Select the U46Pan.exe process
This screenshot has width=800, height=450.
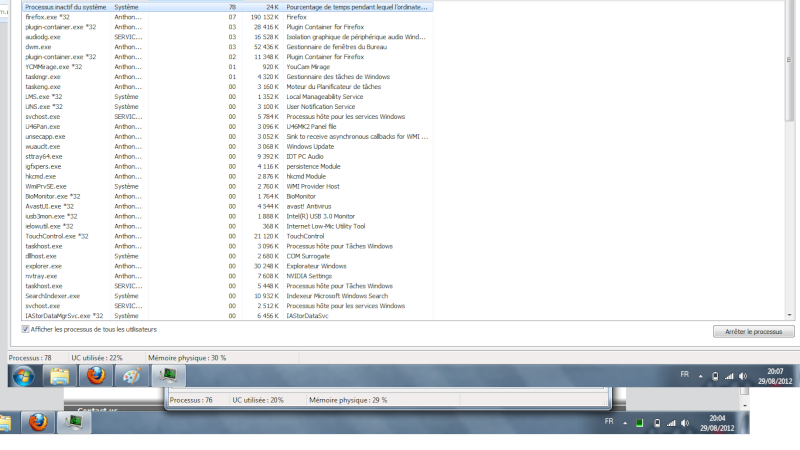click(x=228, y=127)
